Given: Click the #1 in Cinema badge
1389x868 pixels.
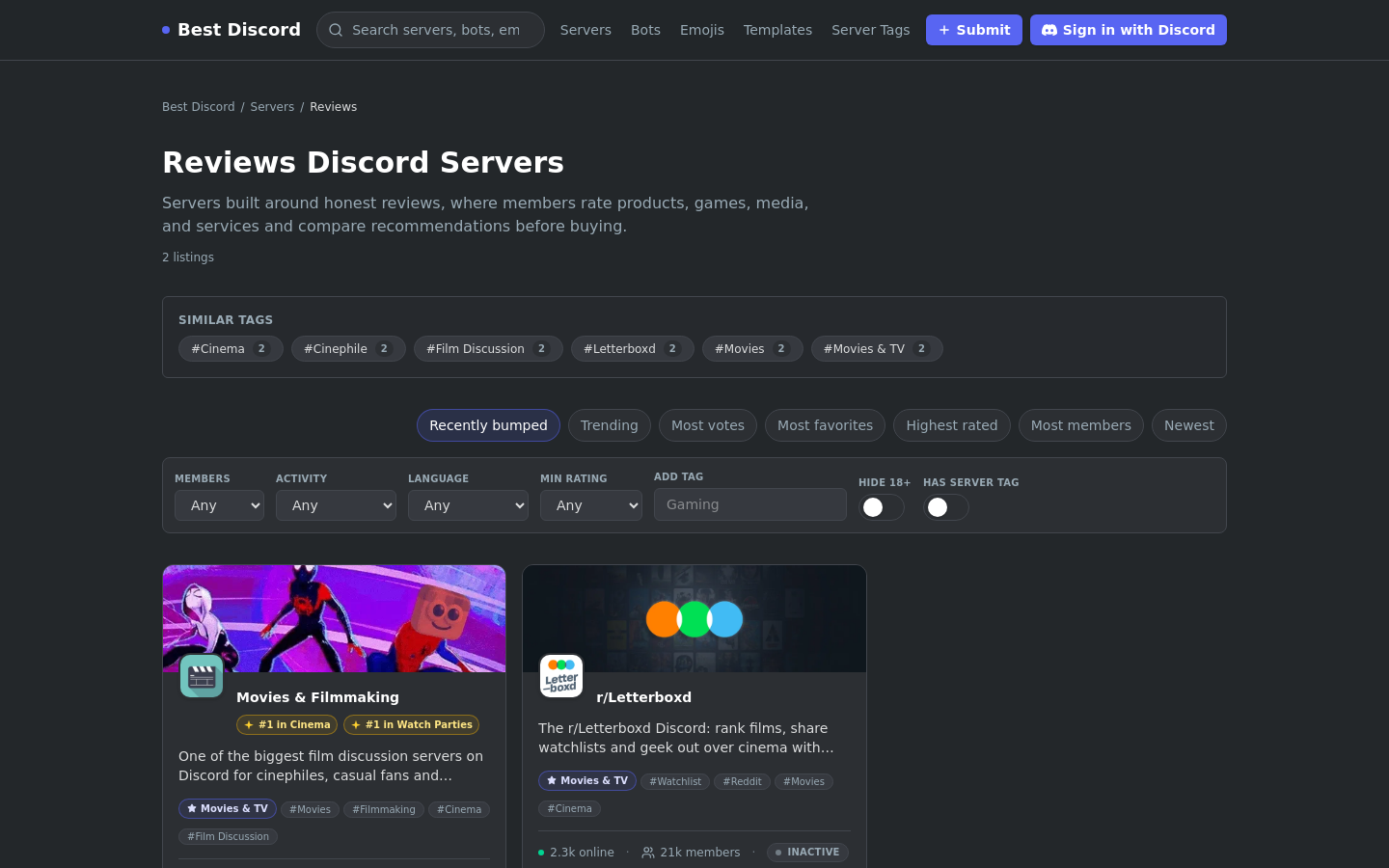Looking at the screenshot, I should (x=286, y=724).
